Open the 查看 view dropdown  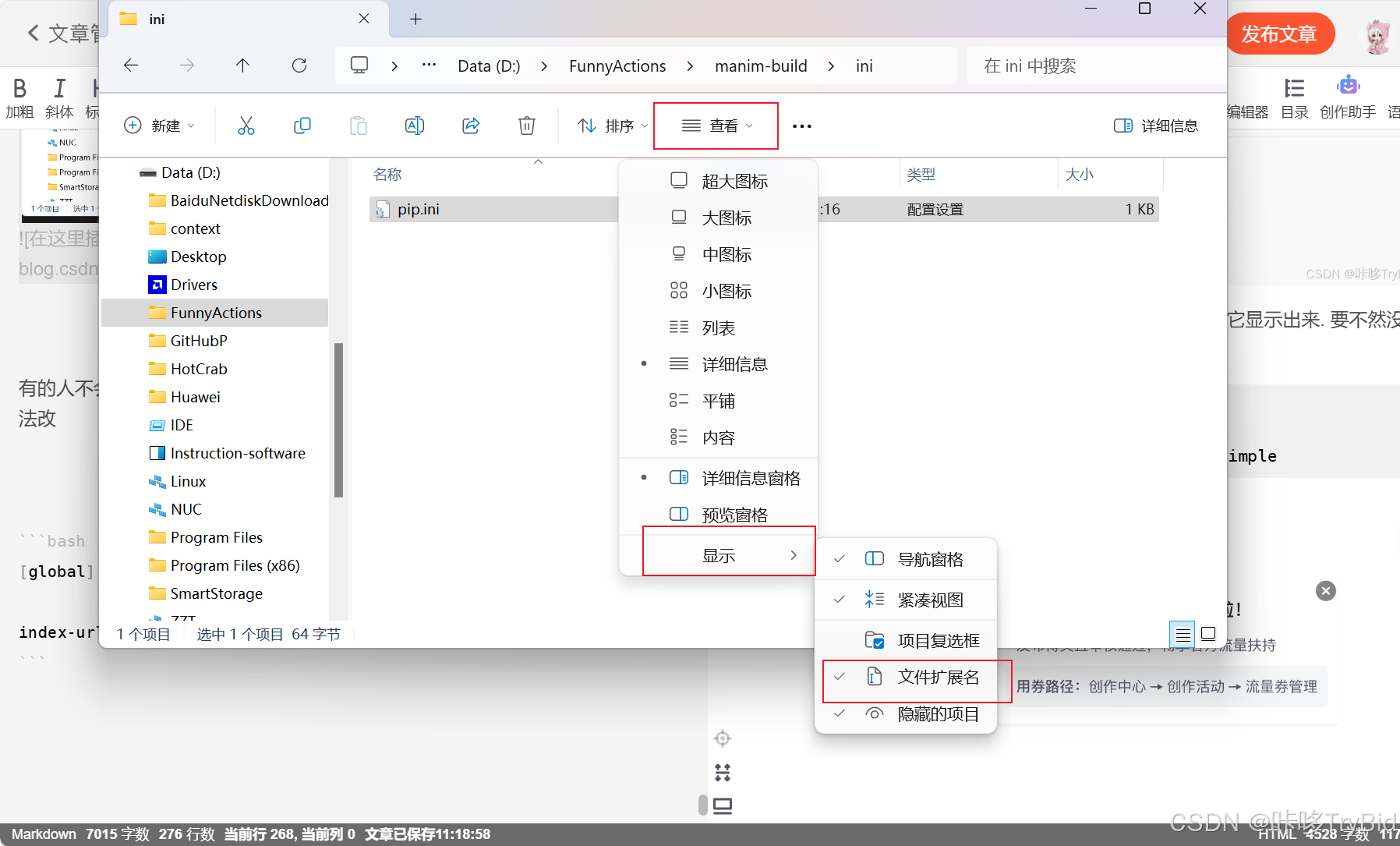coord(717,126)
